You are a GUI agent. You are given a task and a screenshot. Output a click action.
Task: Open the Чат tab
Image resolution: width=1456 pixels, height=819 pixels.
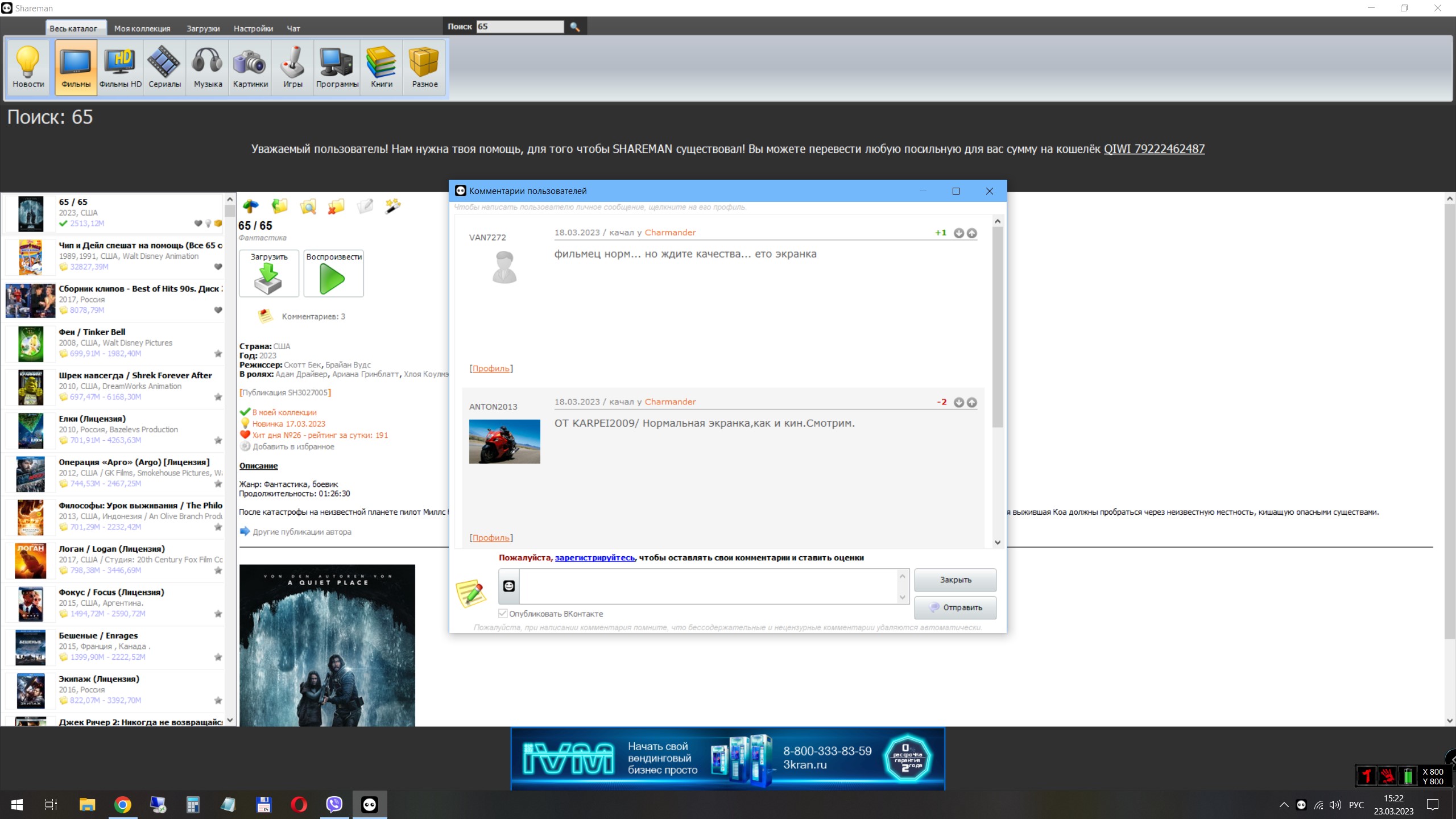click(293, 28)
